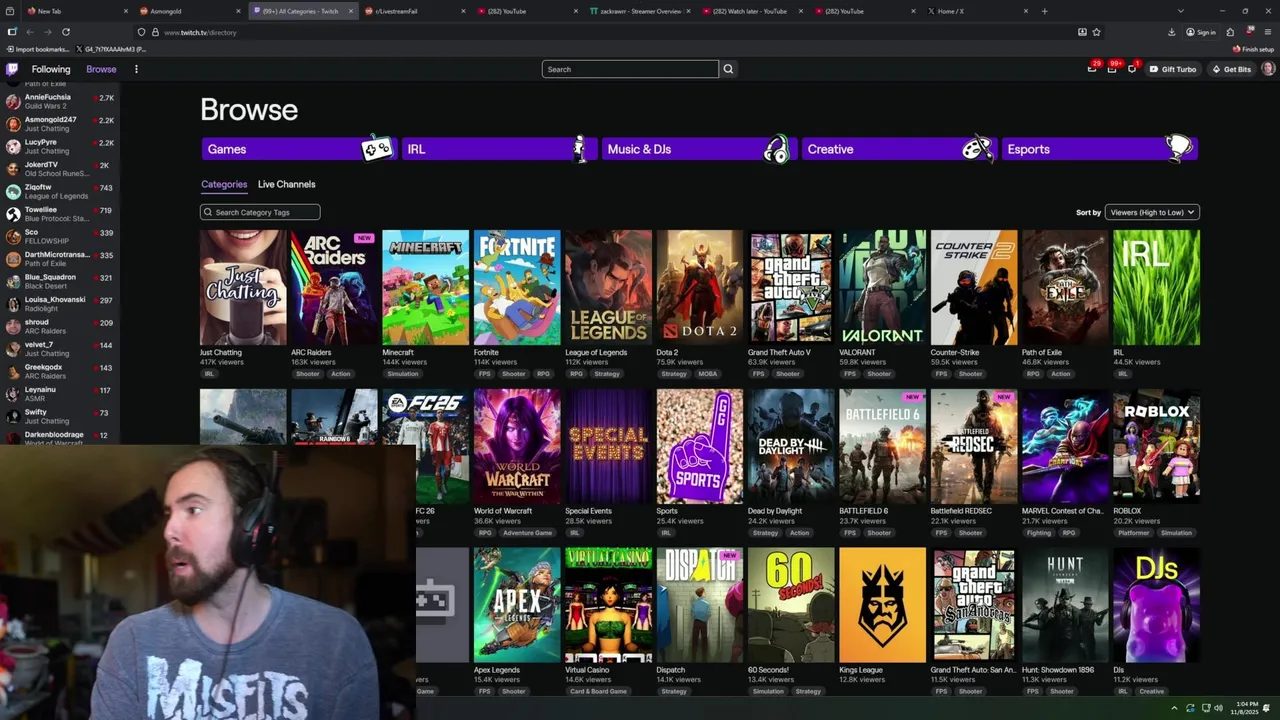Select the Categories tab

[224, 184]
